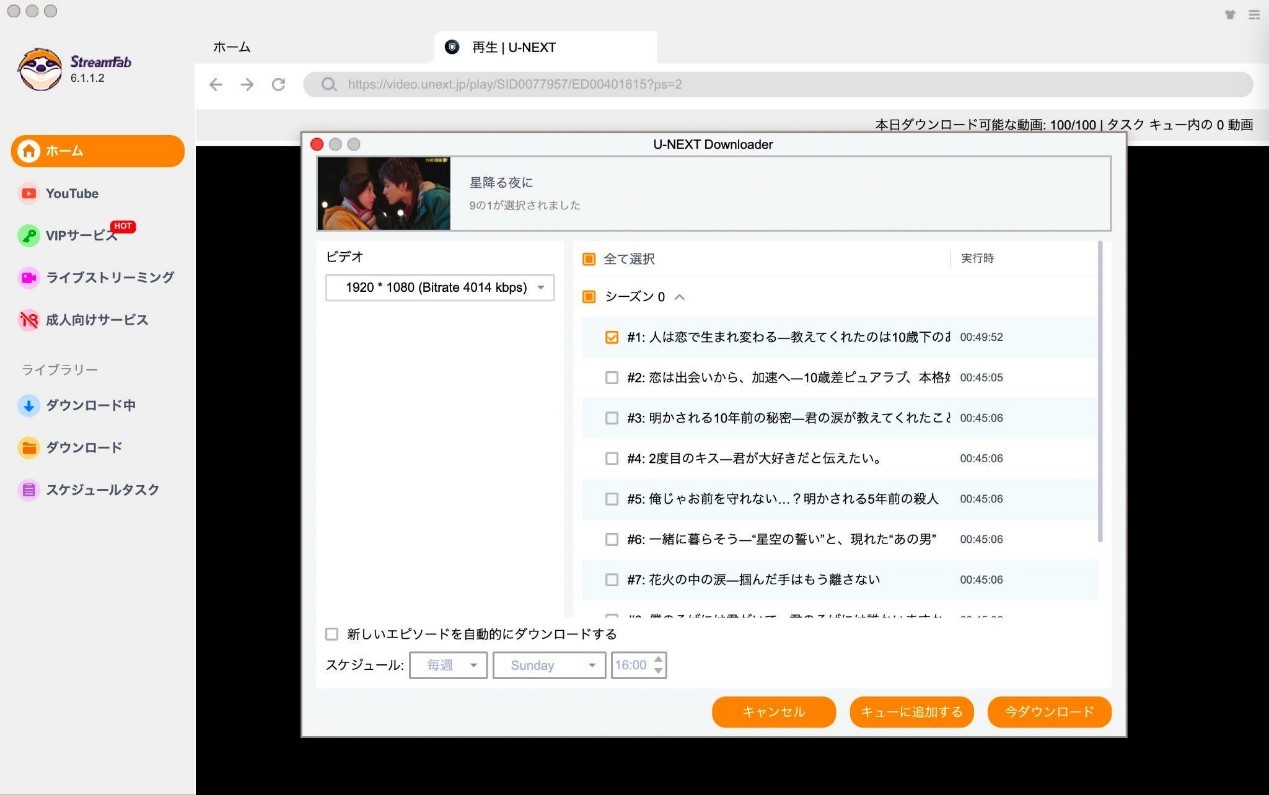Image resolution: width=1269 pixels, height=795 pixels.
Task: Open the Sunday day-of-week dropdown
Action: 549,664
